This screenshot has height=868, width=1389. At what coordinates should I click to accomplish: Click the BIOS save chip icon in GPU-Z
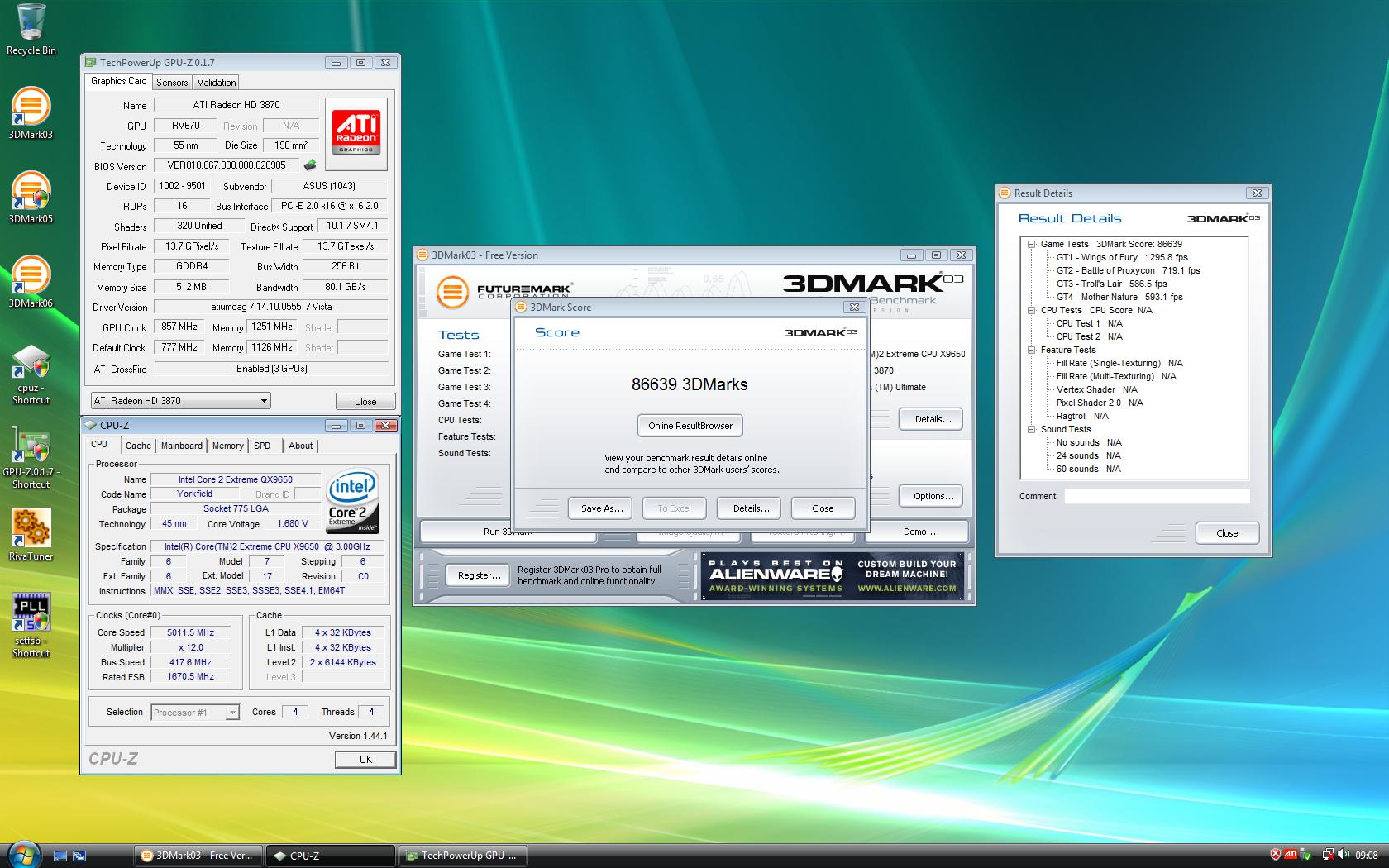point(310,165)
